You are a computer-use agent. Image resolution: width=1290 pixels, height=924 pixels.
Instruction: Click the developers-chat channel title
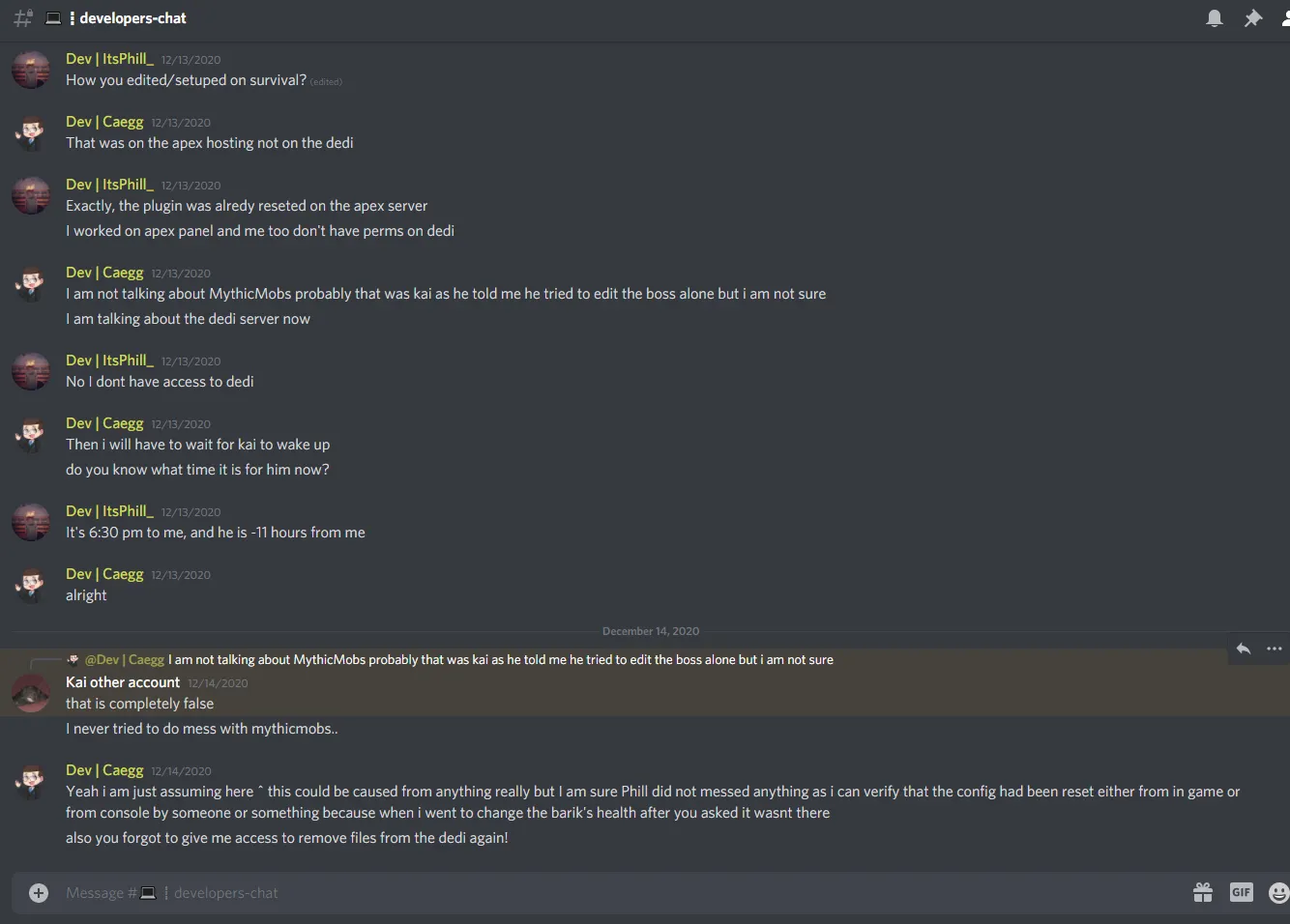point(132,18)
